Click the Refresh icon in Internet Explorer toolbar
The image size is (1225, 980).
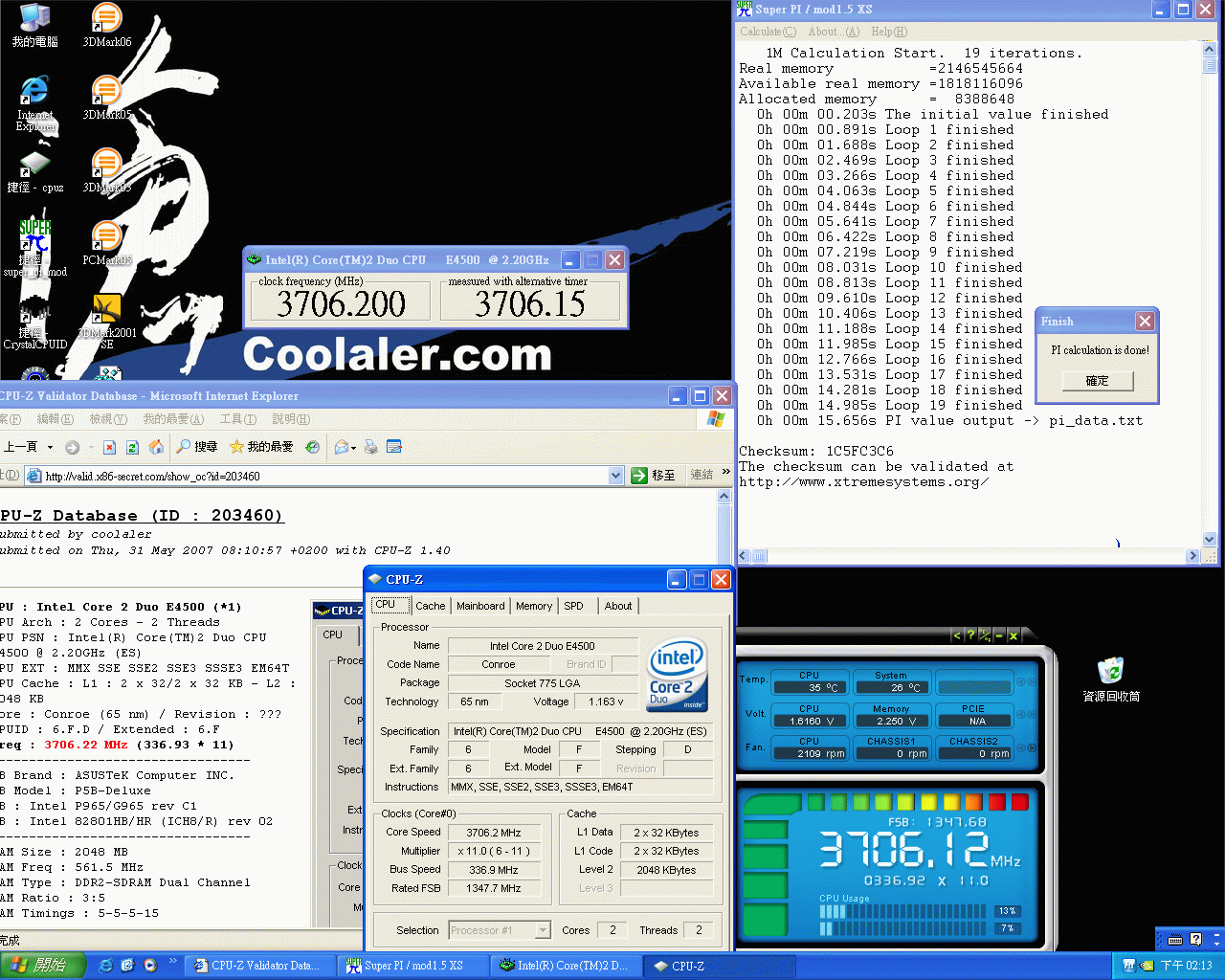[x=132, y=447]
